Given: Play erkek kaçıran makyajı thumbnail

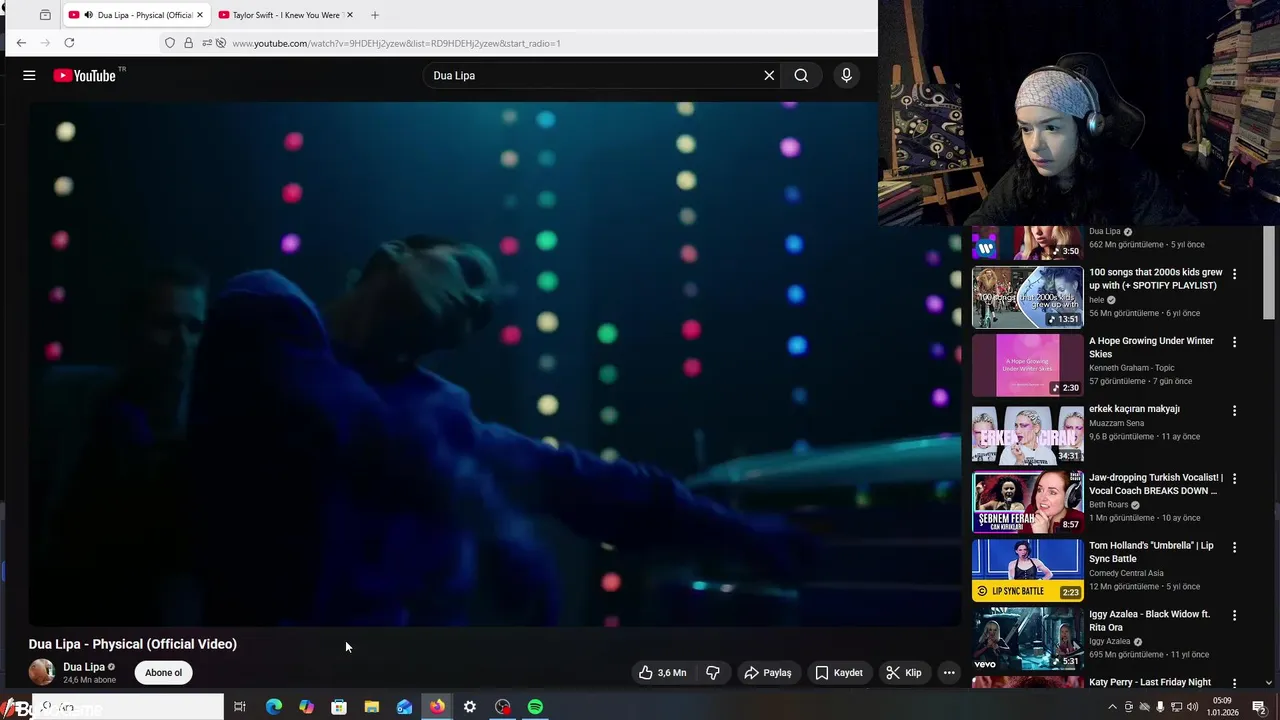Looking at the screenshot, I should coord(1027,434).
